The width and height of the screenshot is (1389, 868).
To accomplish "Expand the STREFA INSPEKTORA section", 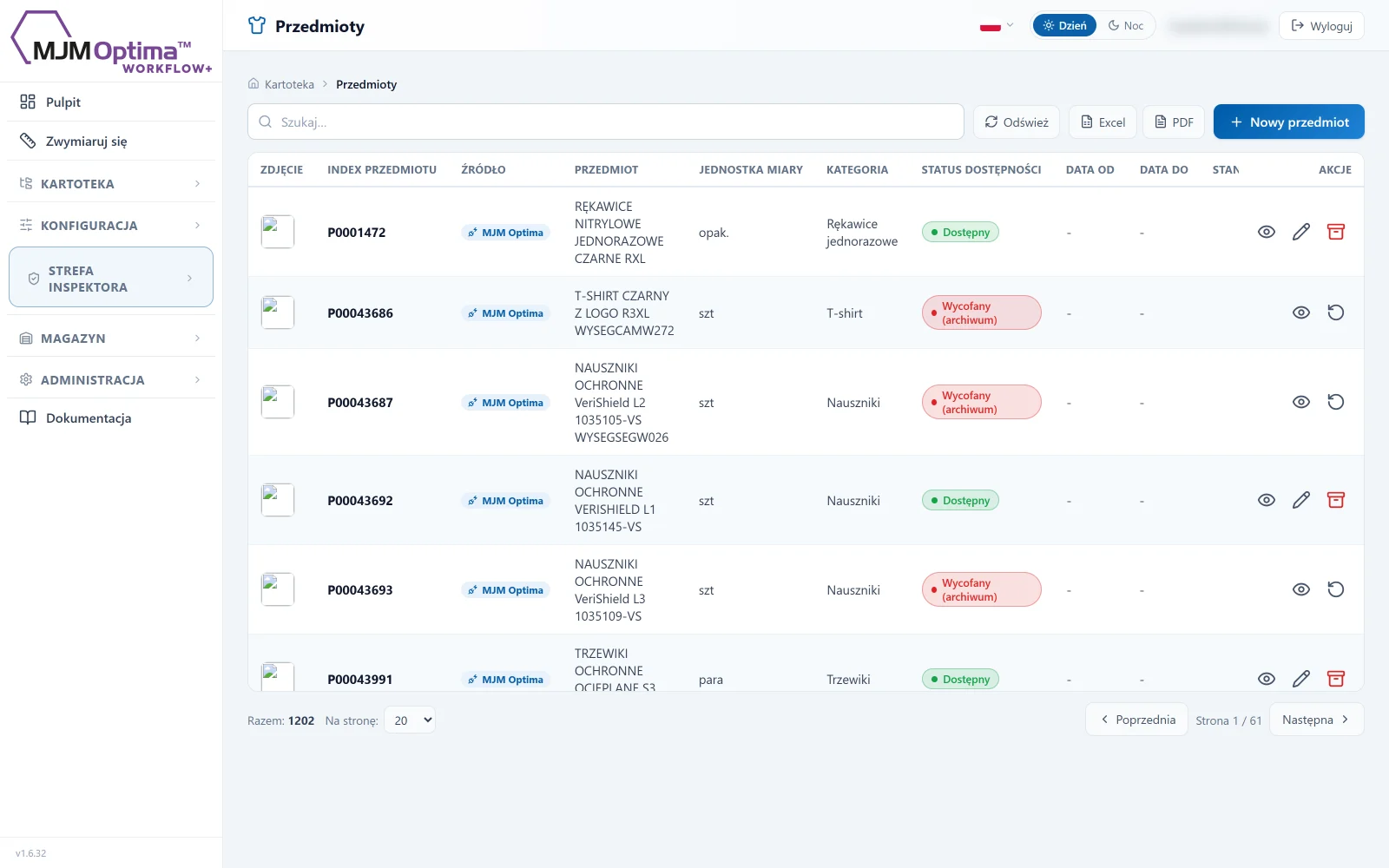I will 111,279.
